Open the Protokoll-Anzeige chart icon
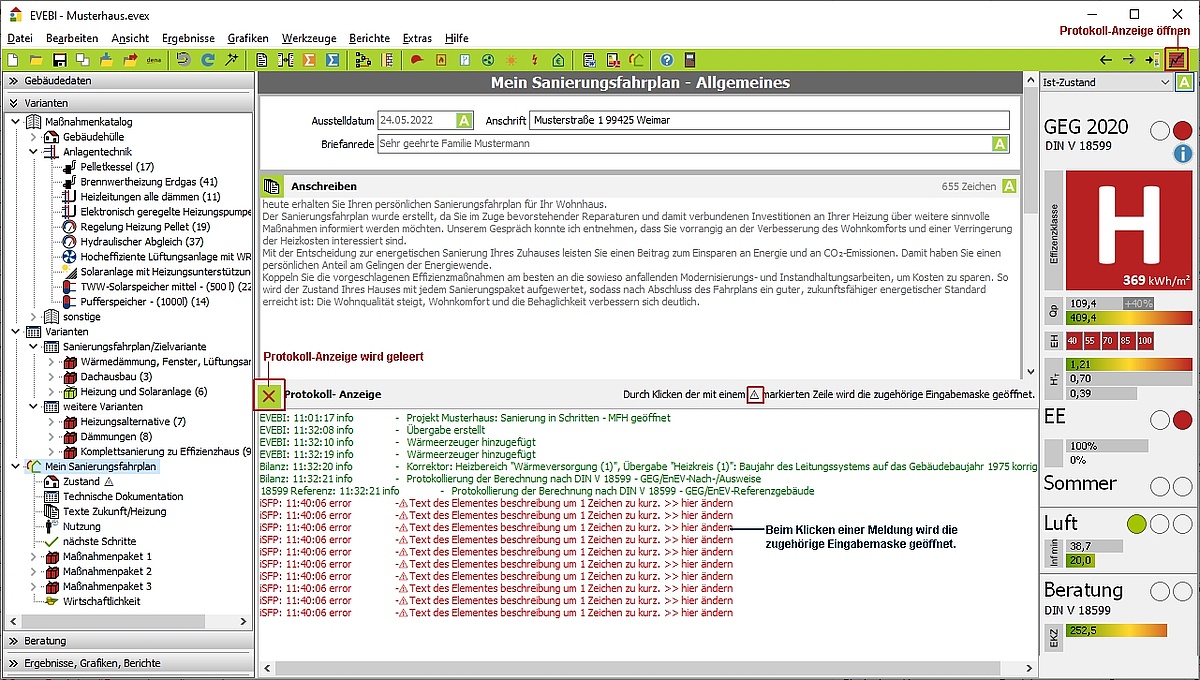Screen dimensions: 1200x680 point(1177,60)
